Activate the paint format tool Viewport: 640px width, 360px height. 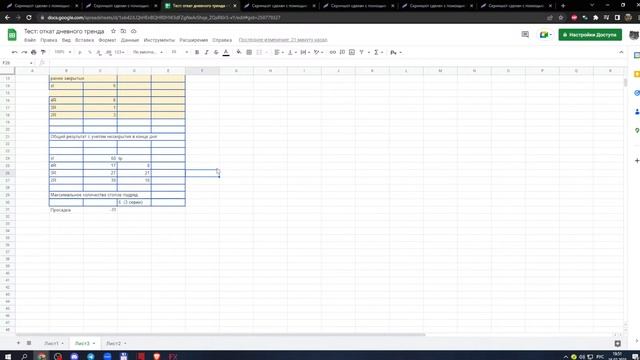click(43, 52)
